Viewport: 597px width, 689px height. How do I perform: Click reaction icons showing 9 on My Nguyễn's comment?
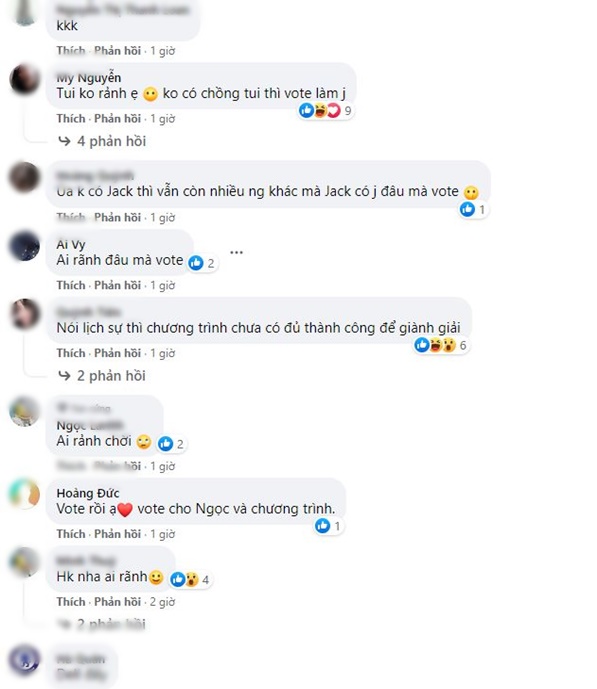click(326, 110)
